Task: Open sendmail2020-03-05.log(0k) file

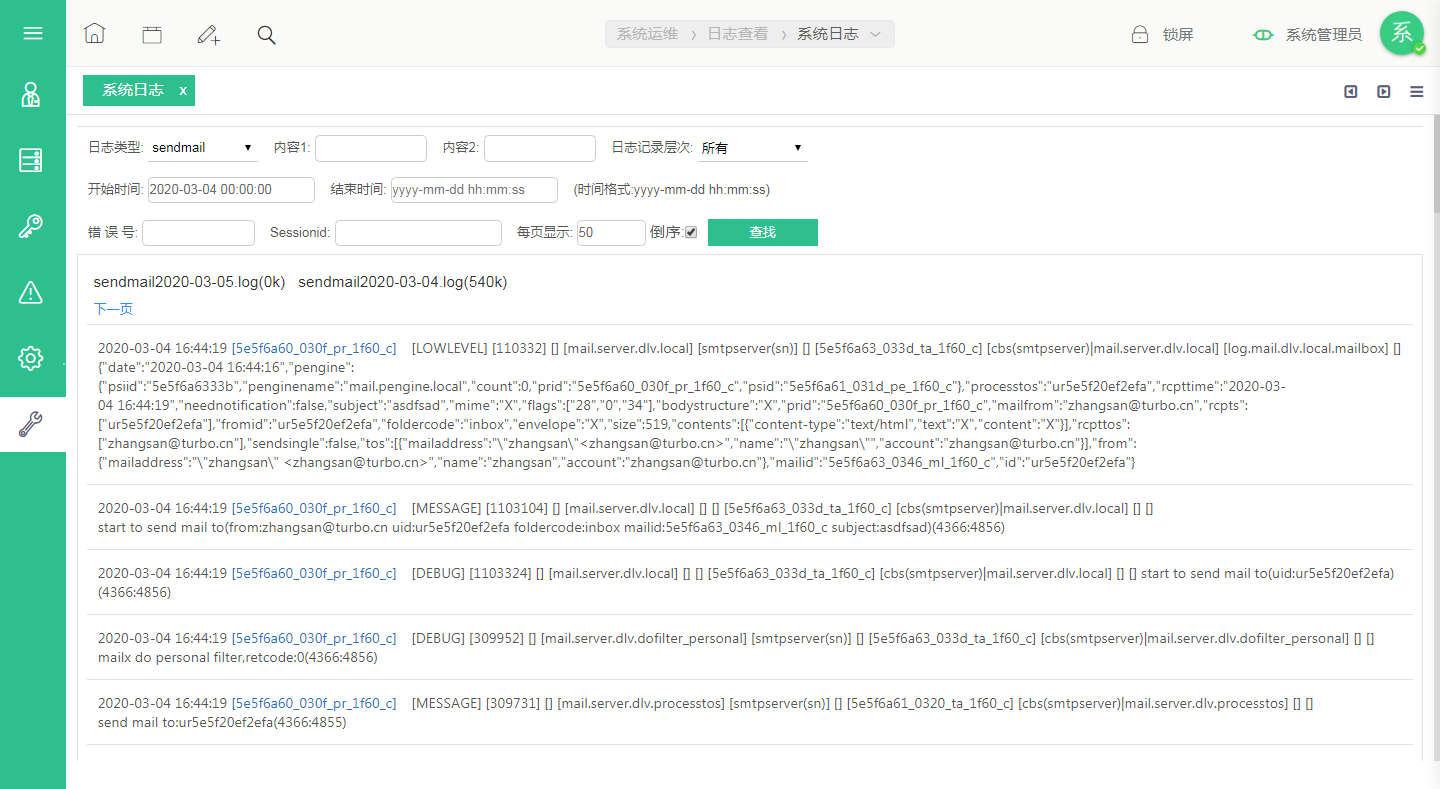Action: tap(190, 282)
